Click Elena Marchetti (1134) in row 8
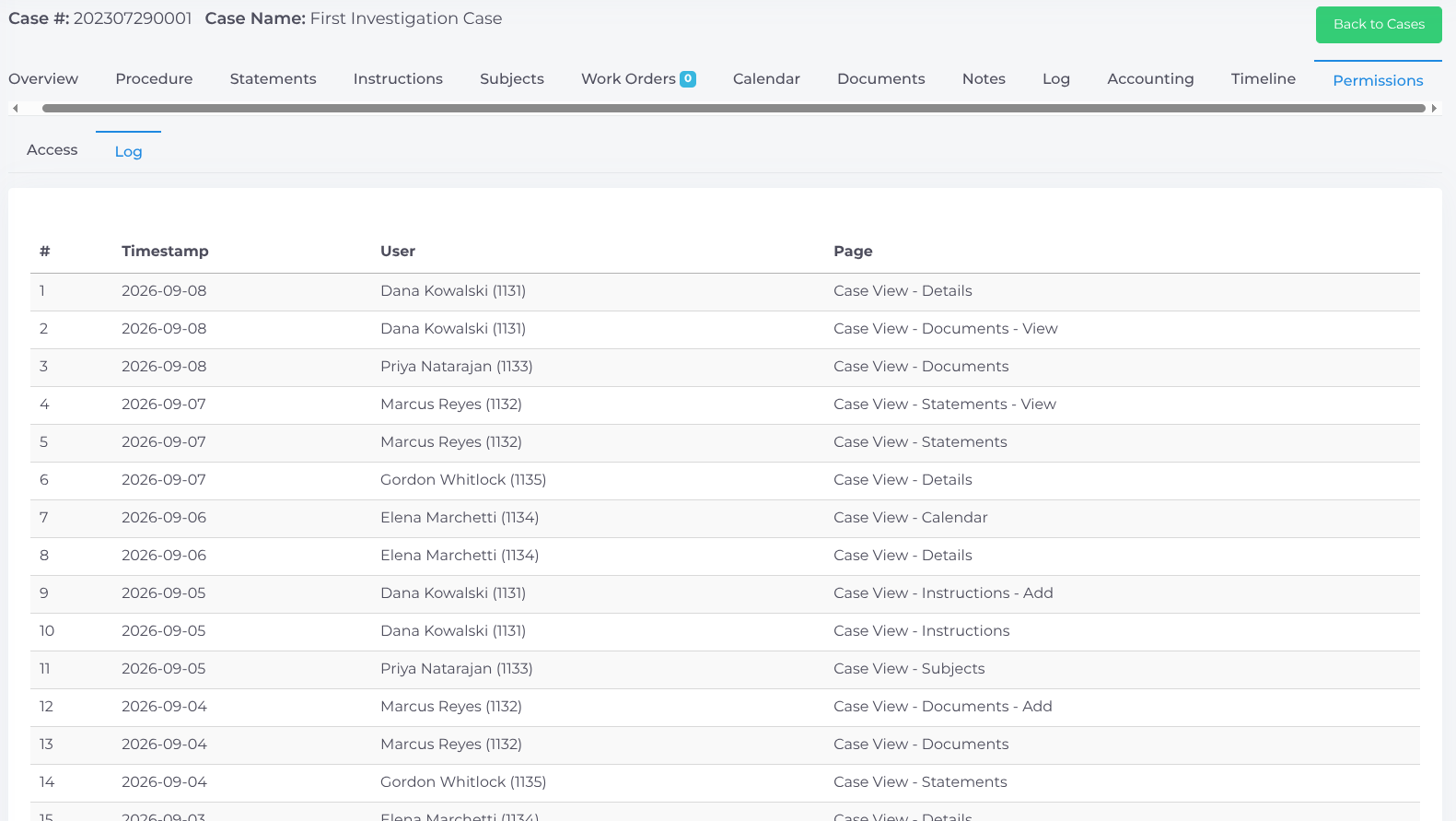Image resolution: width=1456 pixels, height=821 pixels. pos(460,556)
